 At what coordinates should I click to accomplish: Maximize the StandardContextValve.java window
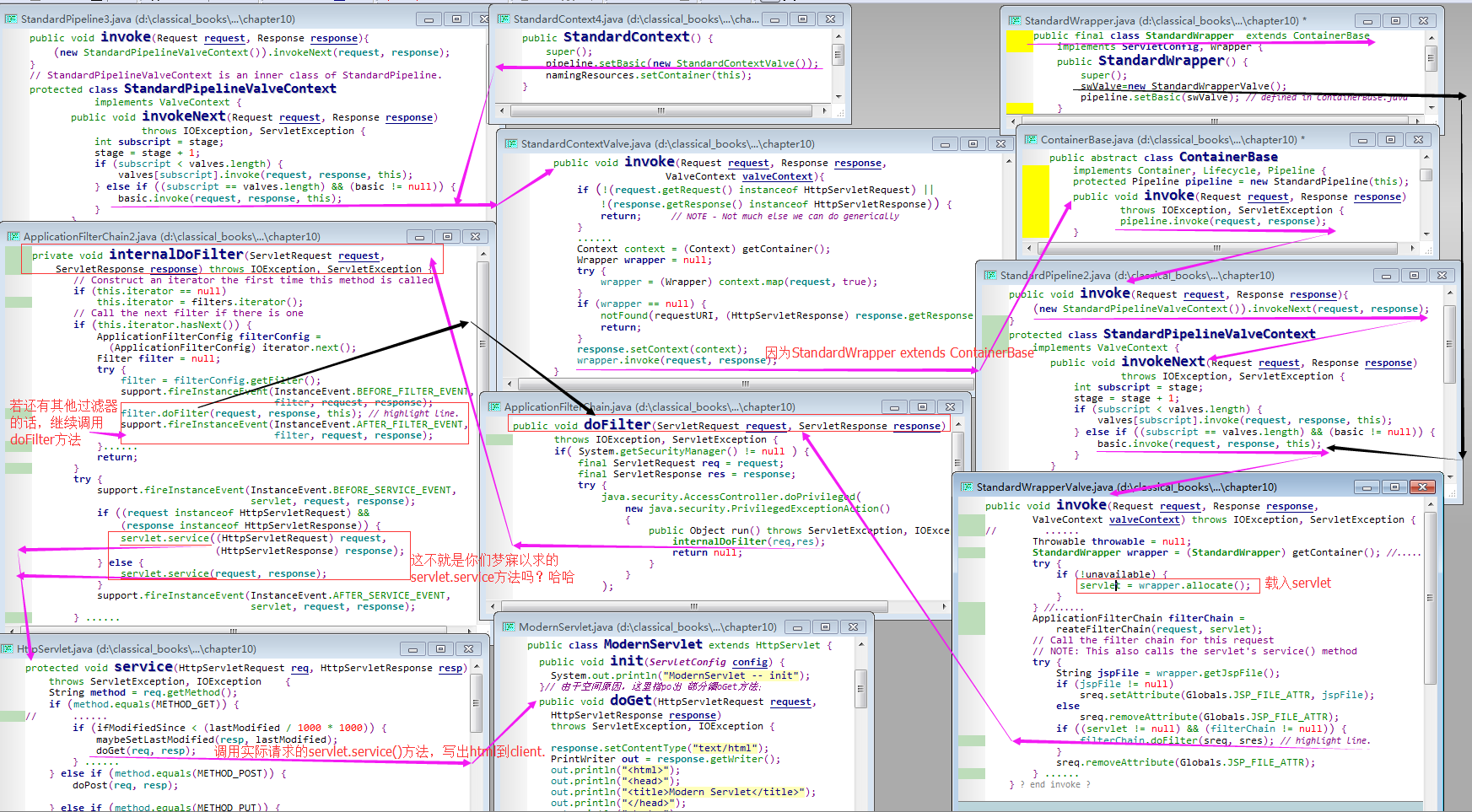click(973, 143)
